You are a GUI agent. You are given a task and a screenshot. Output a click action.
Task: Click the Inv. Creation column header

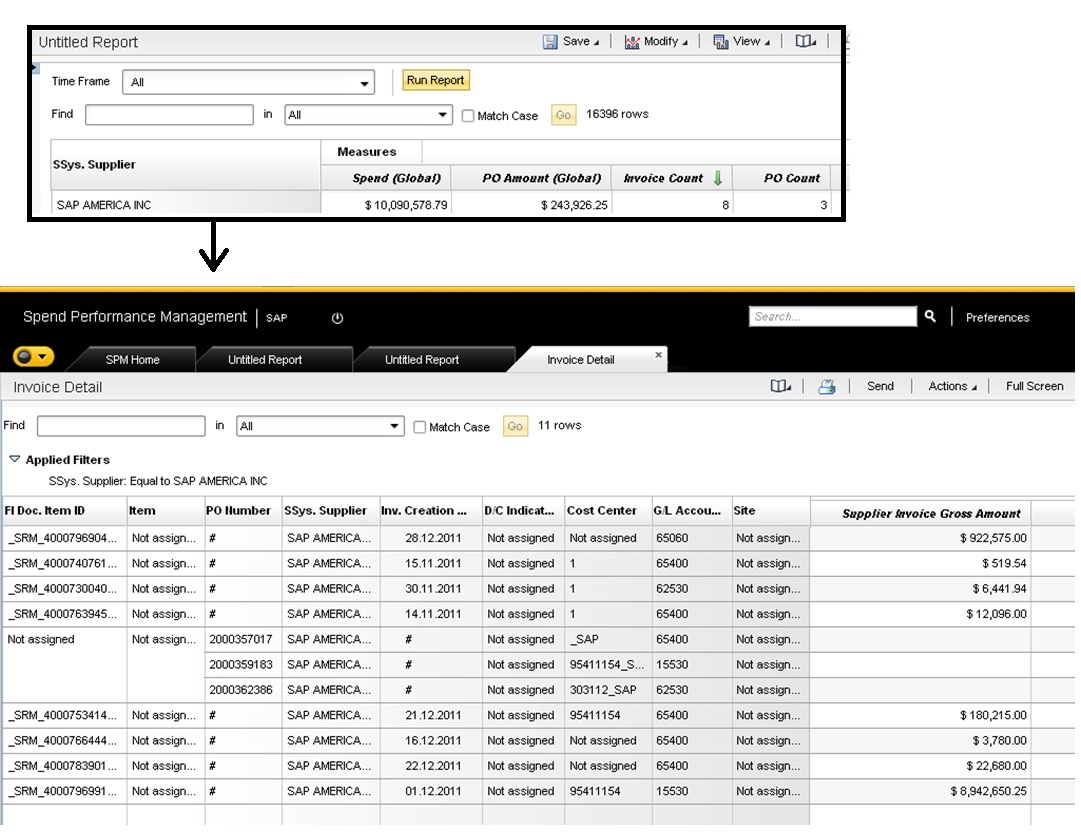(x=431, y=511)
